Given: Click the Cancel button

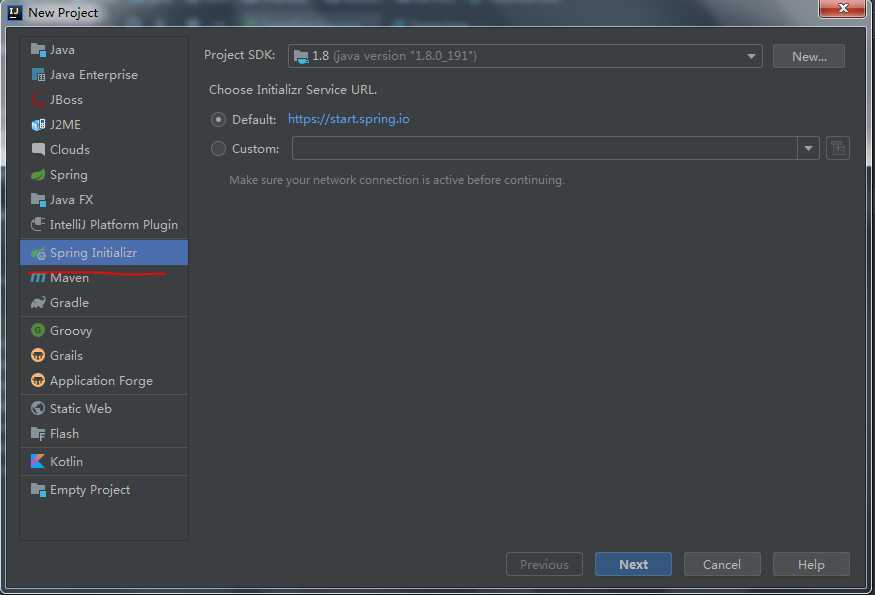Looking at the screenshot, I should (722, 564).
